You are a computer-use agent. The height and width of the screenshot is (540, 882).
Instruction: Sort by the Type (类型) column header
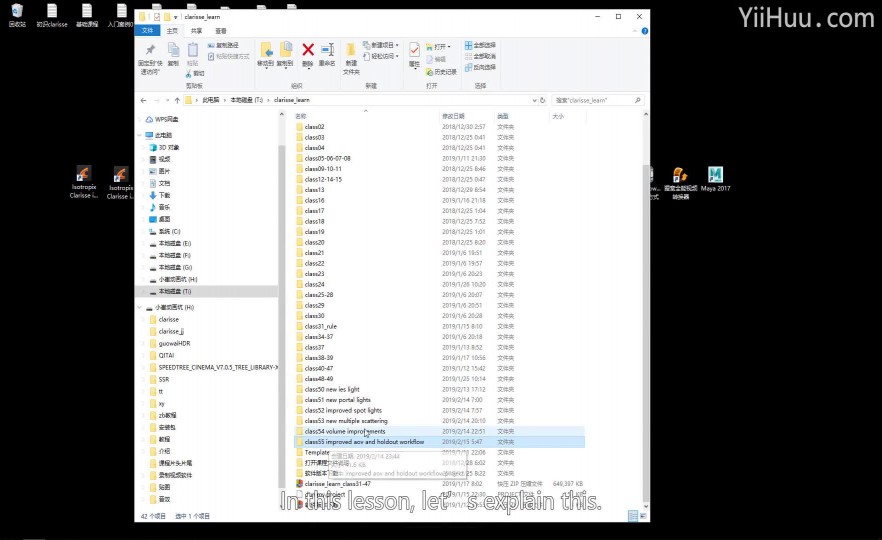520,116
